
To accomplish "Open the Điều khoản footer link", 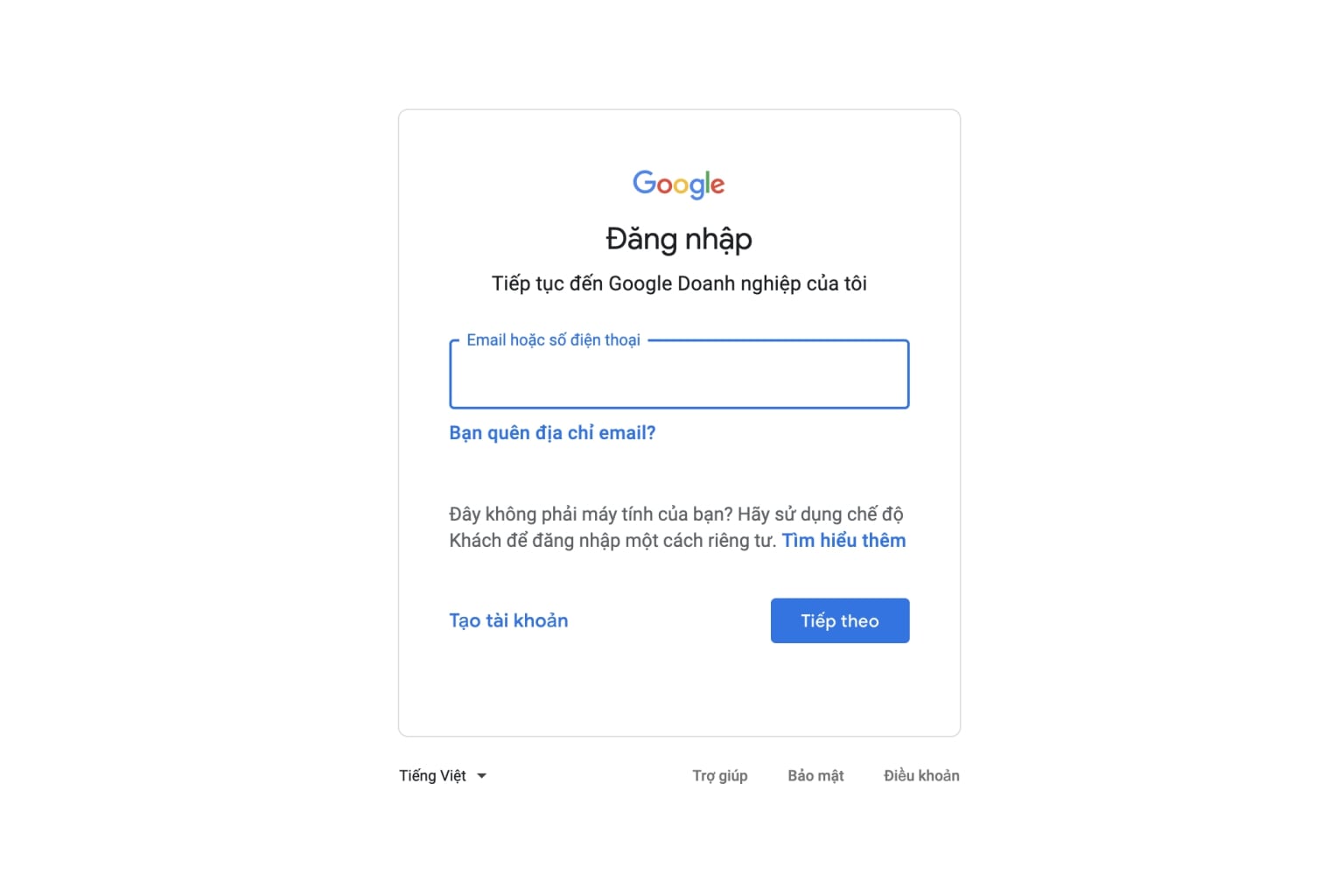I will tap(921, 776).
